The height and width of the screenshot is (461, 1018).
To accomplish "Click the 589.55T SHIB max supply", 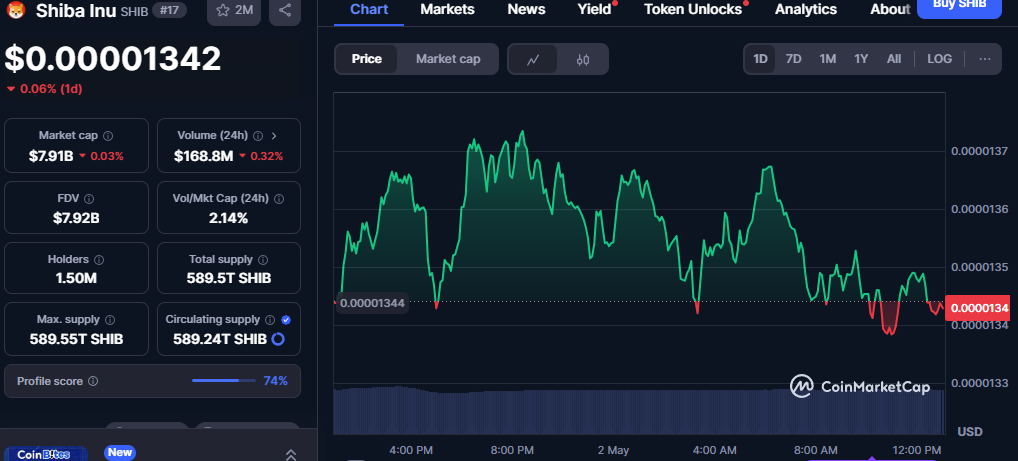I will coord(76,339).
